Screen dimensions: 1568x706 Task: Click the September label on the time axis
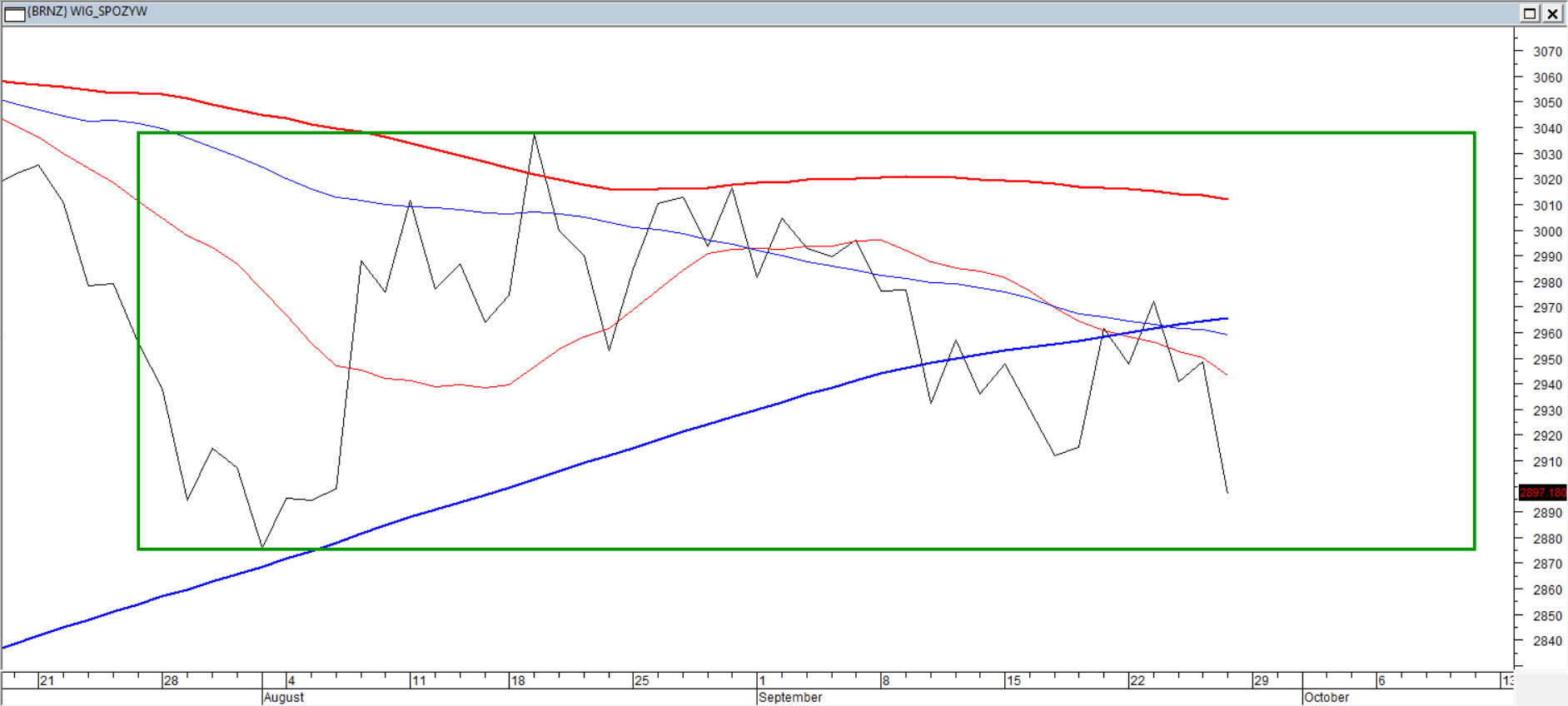(790, 697)
